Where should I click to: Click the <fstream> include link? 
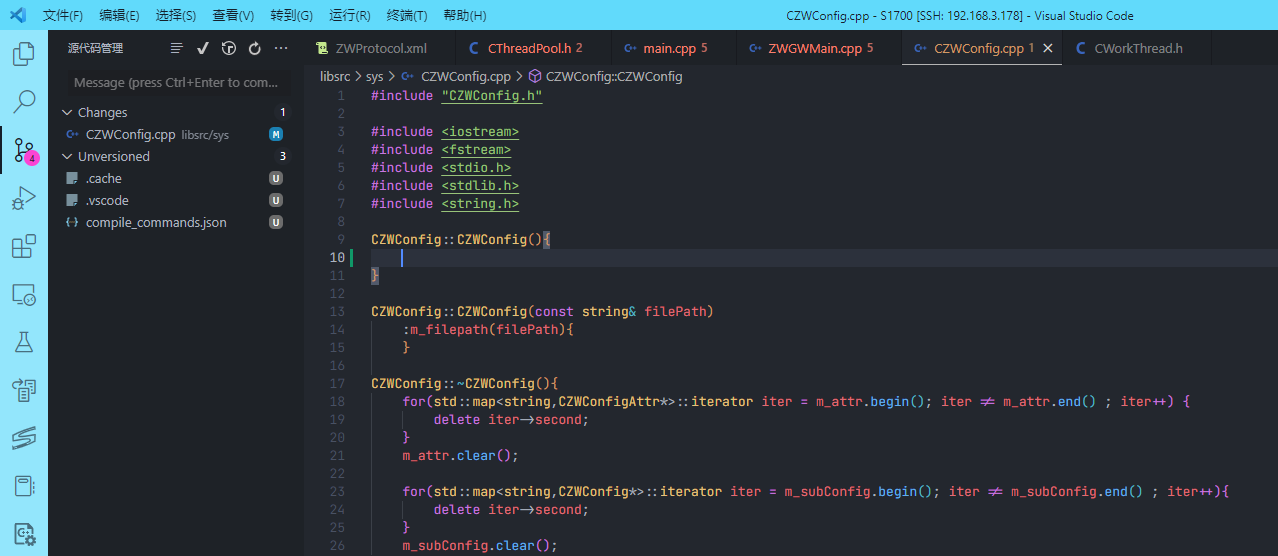point(476,150)
